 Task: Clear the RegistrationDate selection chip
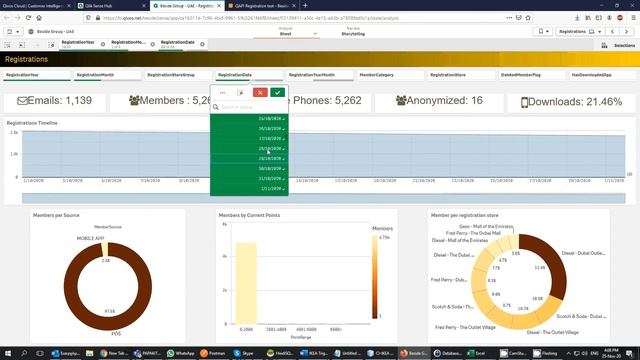202,44
